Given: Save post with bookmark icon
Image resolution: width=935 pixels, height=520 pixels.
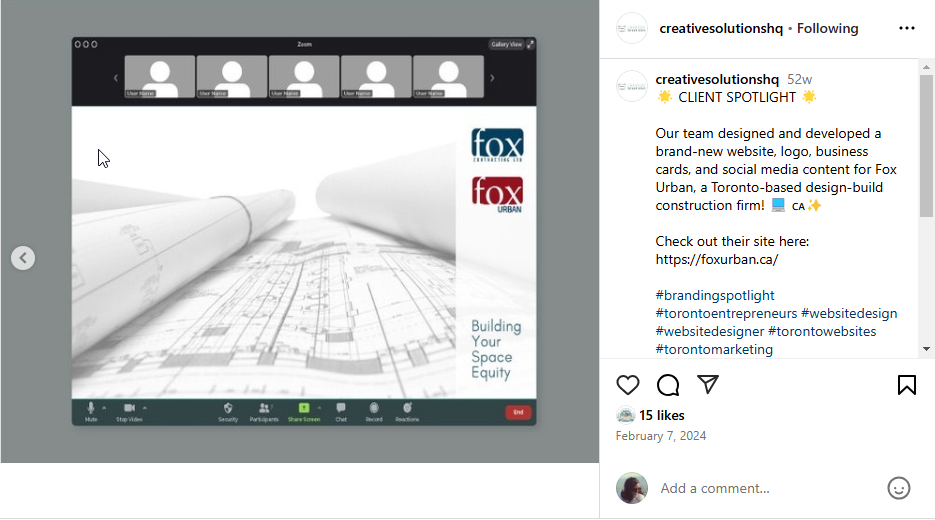Looking at the screenshot, I should (906, 385).
